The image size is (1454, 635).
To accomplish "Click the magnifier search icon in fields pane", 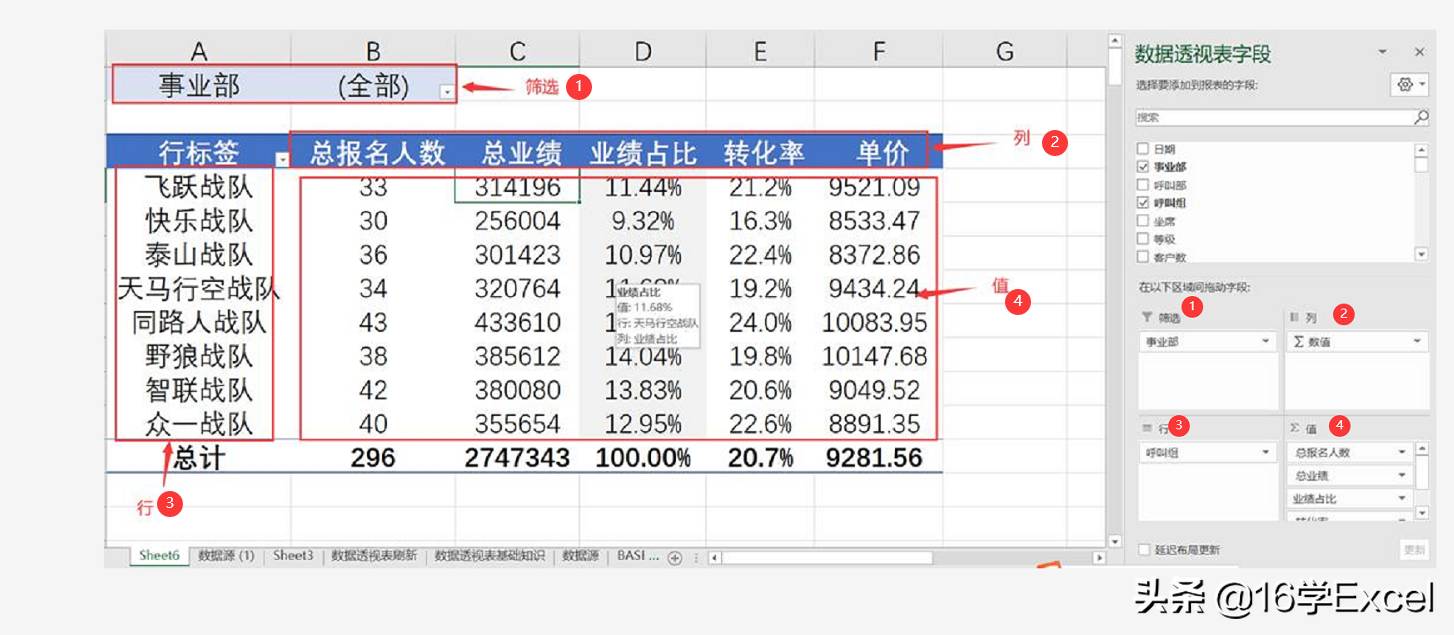I will tap(1421, 118).
